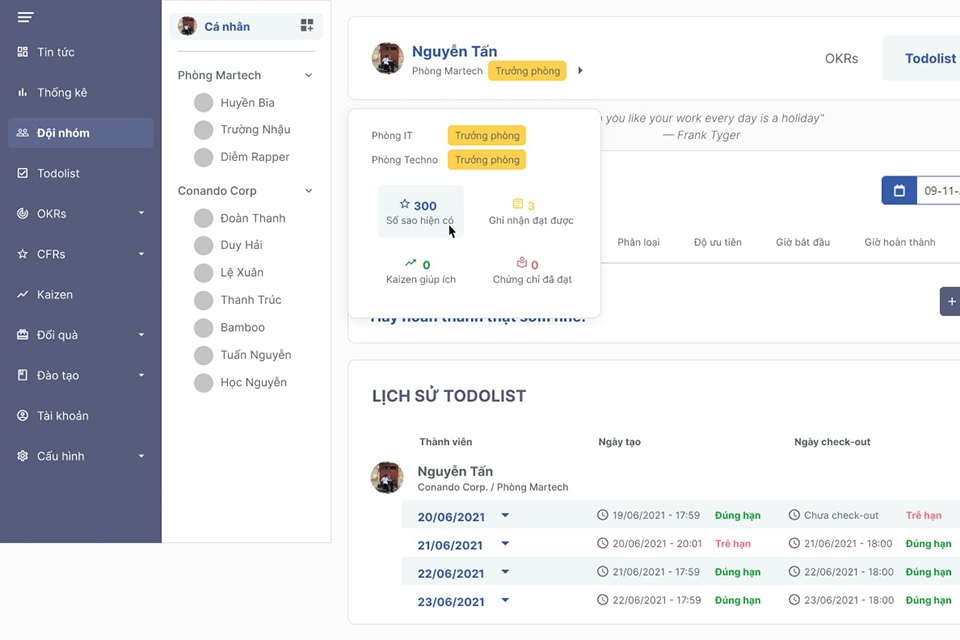Expand the 20/06/2021 history row
This screenshot has height=640, width=960.
(505, 515)
